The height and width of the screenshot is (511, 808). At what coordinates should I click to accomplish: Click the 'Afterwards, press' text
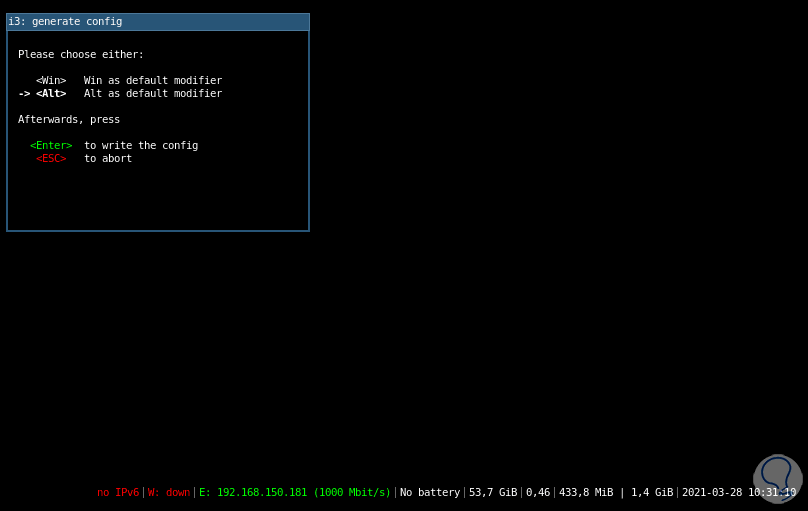(69, 120)
